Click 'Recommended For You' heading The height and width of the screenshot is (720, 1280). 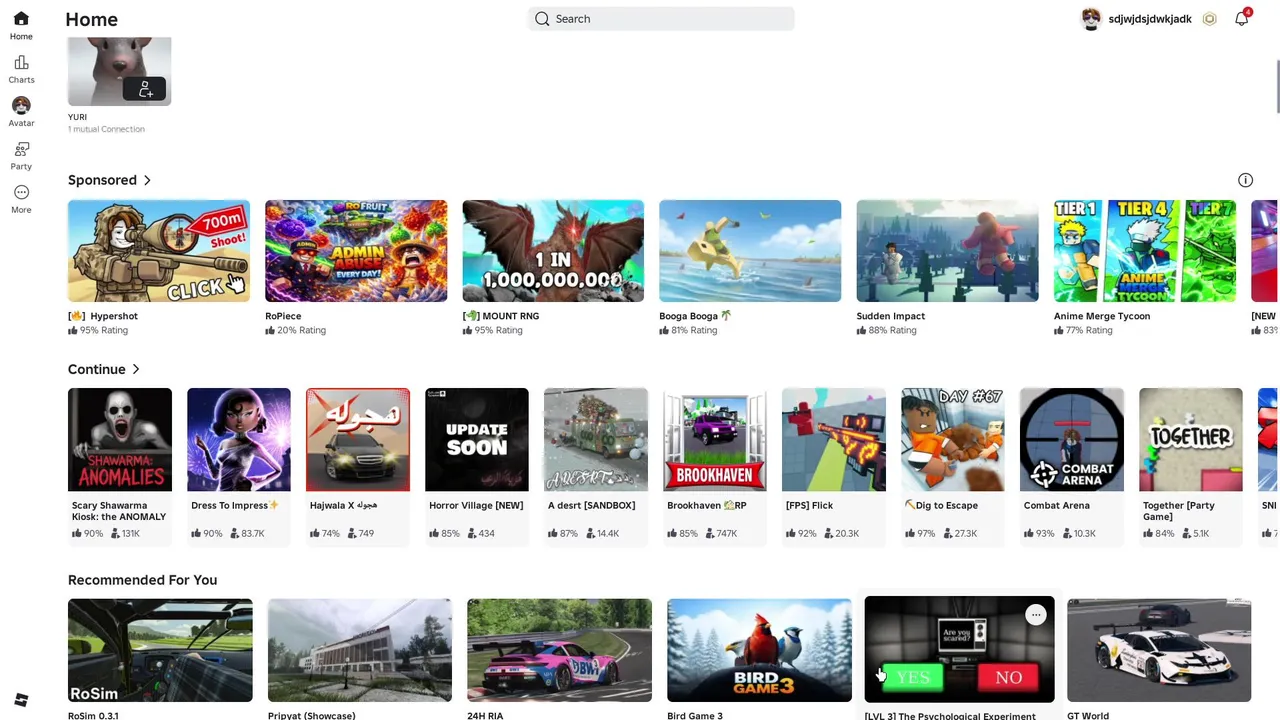click(x=142, y=580)
